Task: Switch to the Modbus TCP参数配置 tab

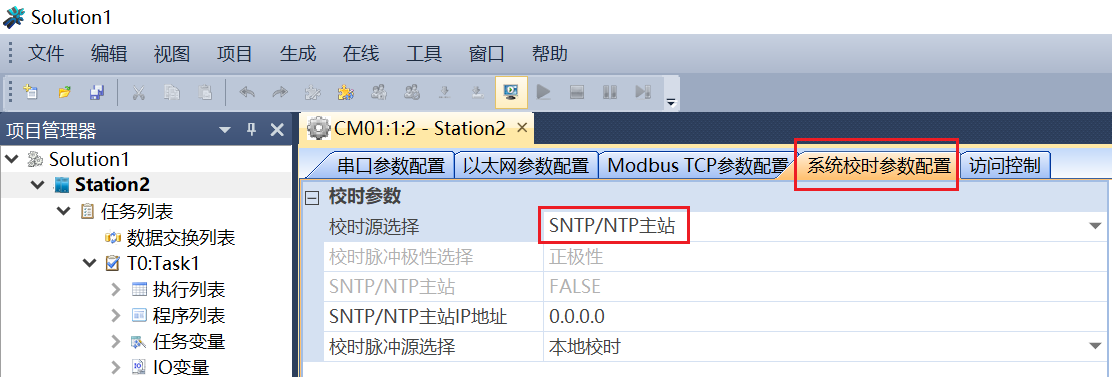Action: [698, 167]
